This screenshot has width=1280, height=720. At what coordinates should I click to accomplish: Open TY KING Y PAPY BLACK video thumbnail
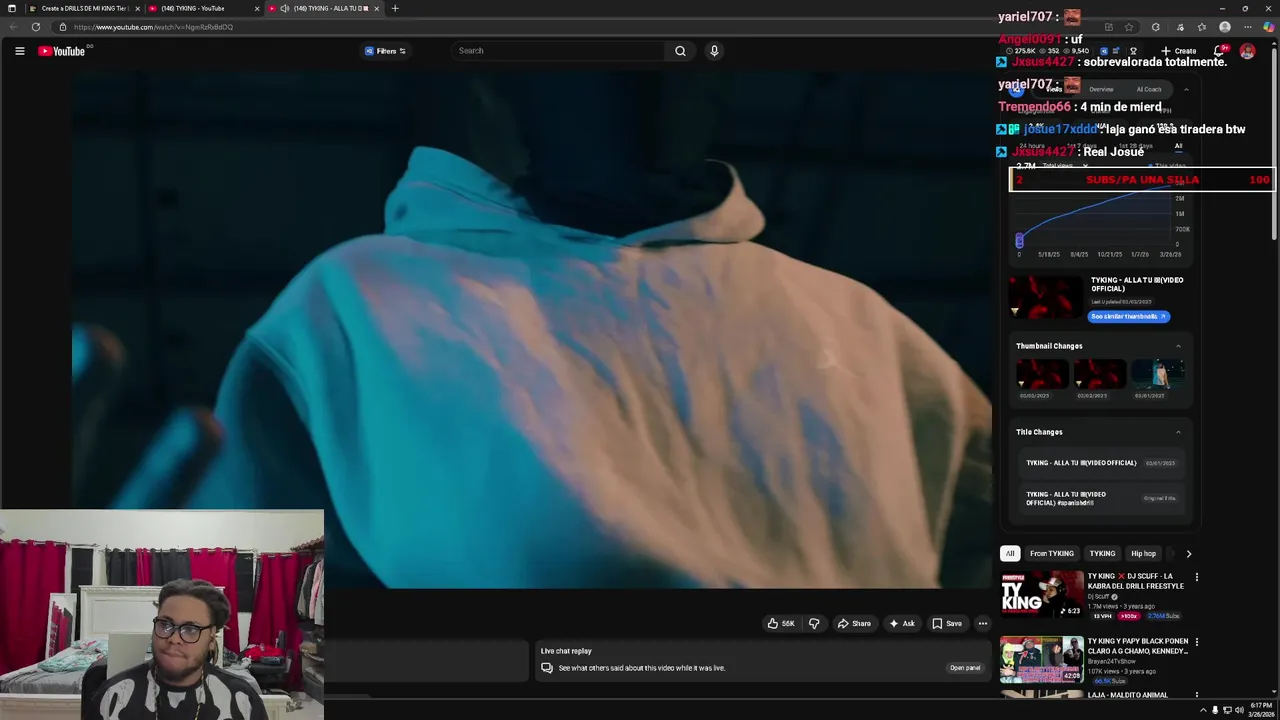[x=1042, y=660]
